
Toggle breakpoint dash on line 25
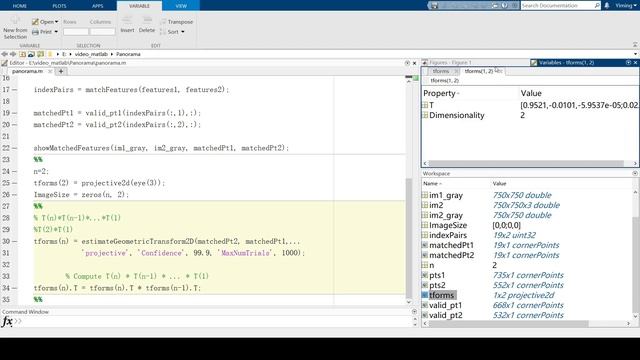pyautogui.click(x=14, y=183)
